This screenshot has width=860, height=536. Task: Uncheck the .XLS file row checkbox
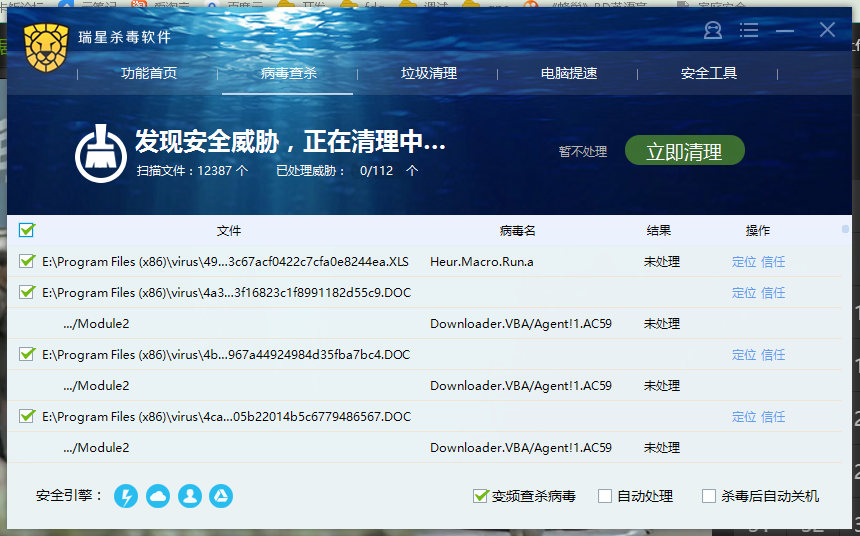coord(26,261)
